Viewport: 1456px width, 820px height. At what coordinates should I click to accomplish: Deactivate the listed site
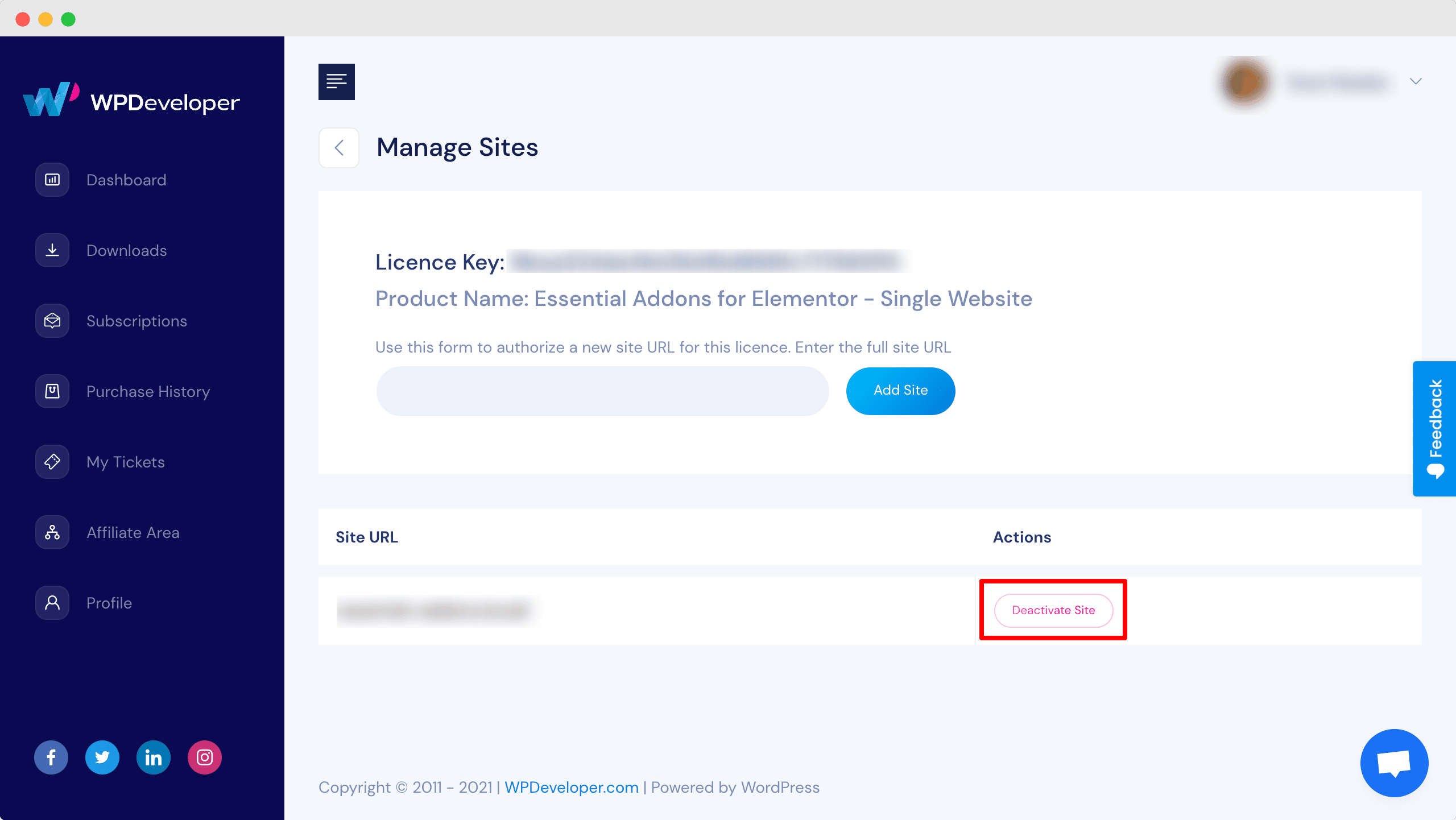[1053, 610]
